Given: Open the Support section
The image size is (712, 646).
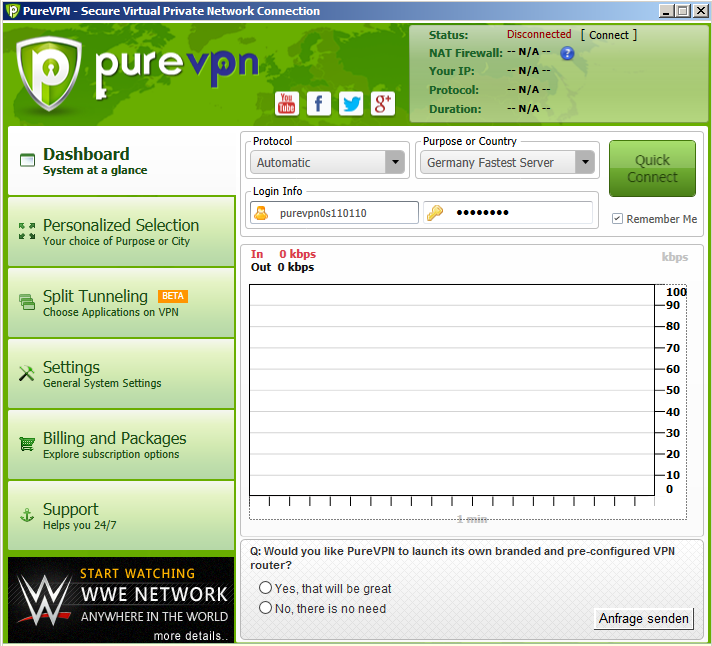Looking at the screenshot, I should pos(122,516).
